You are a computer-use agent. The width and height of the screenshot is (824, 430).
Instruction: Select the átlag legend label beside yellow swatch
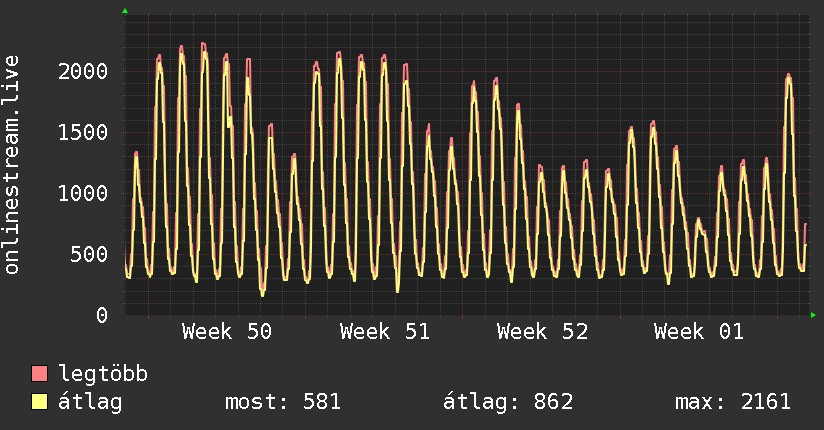click(91, 402)
